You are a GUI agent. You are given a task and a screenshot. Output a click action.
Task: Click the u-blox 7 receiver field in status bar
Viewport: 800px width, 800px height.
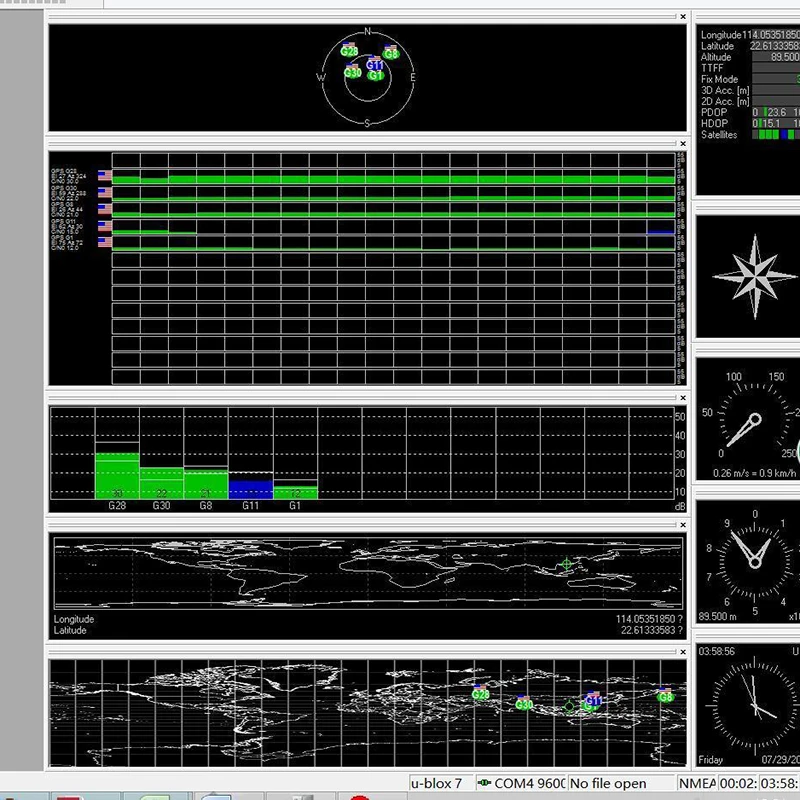(441, 783)
